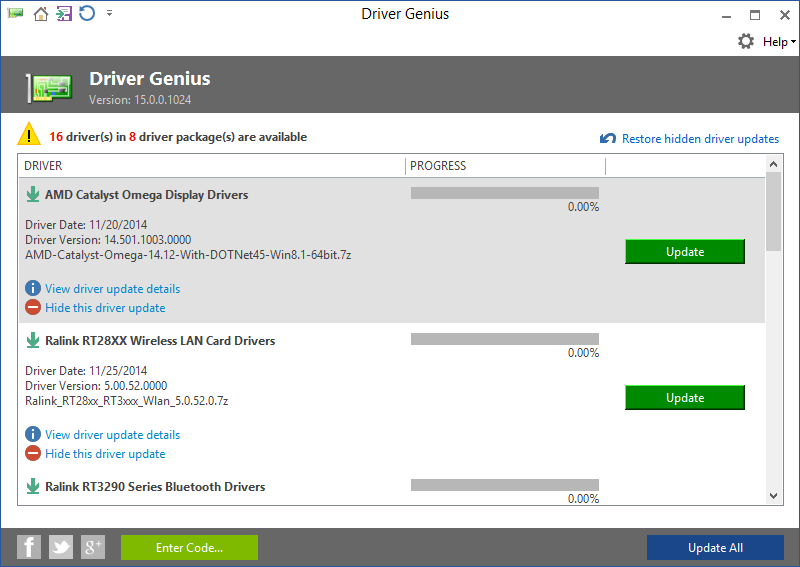Open the Google Plus share icon
This screenshot has width=800, height=567.
pyautogui.click(x=93, y=548)
